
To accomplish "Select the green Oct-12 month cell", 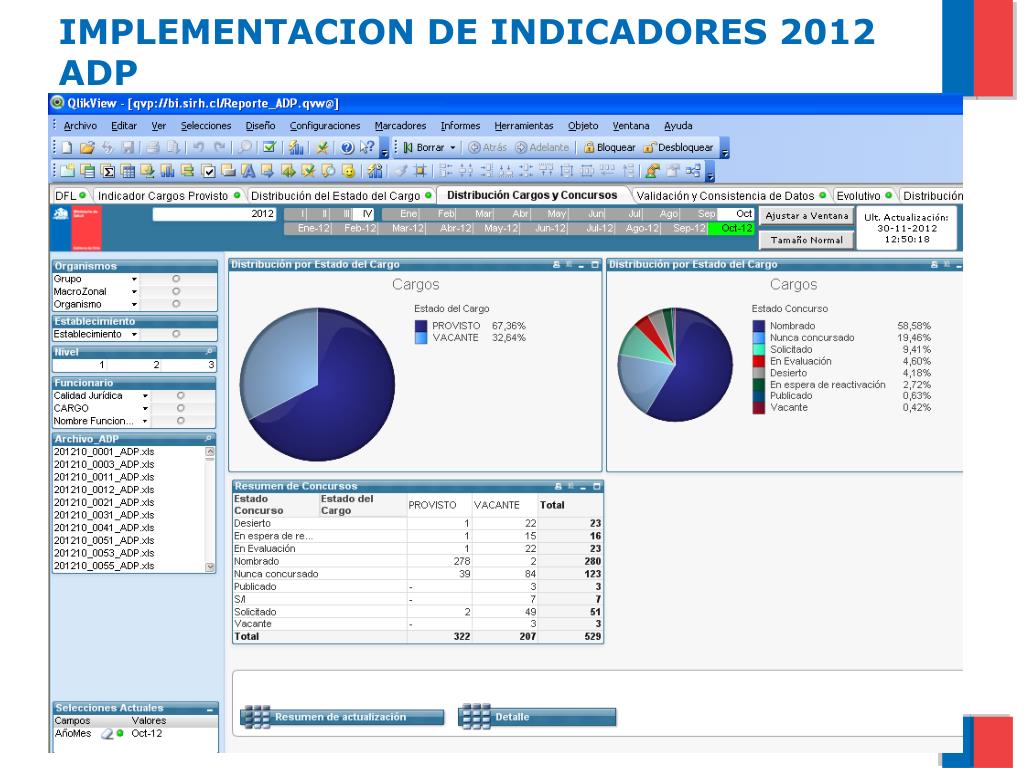I will pyautogui.click(x=731, y=229).
